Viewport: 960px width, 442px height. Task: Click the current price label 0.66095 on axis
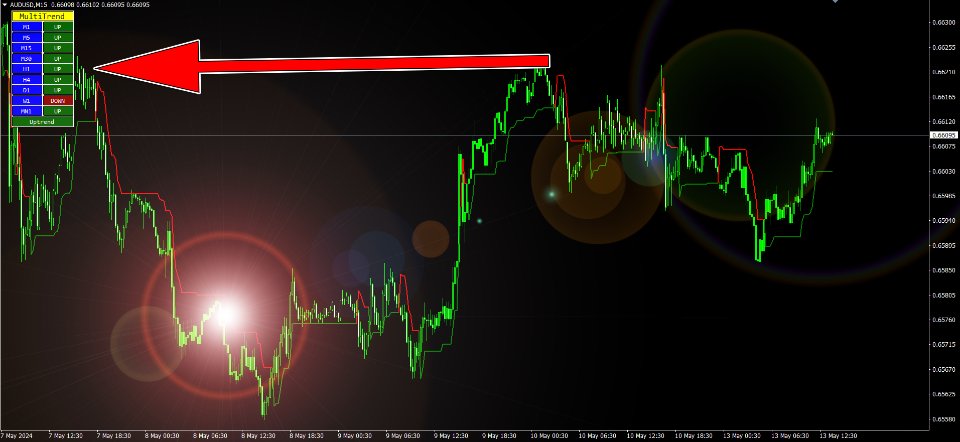click(x=943, y=135)
